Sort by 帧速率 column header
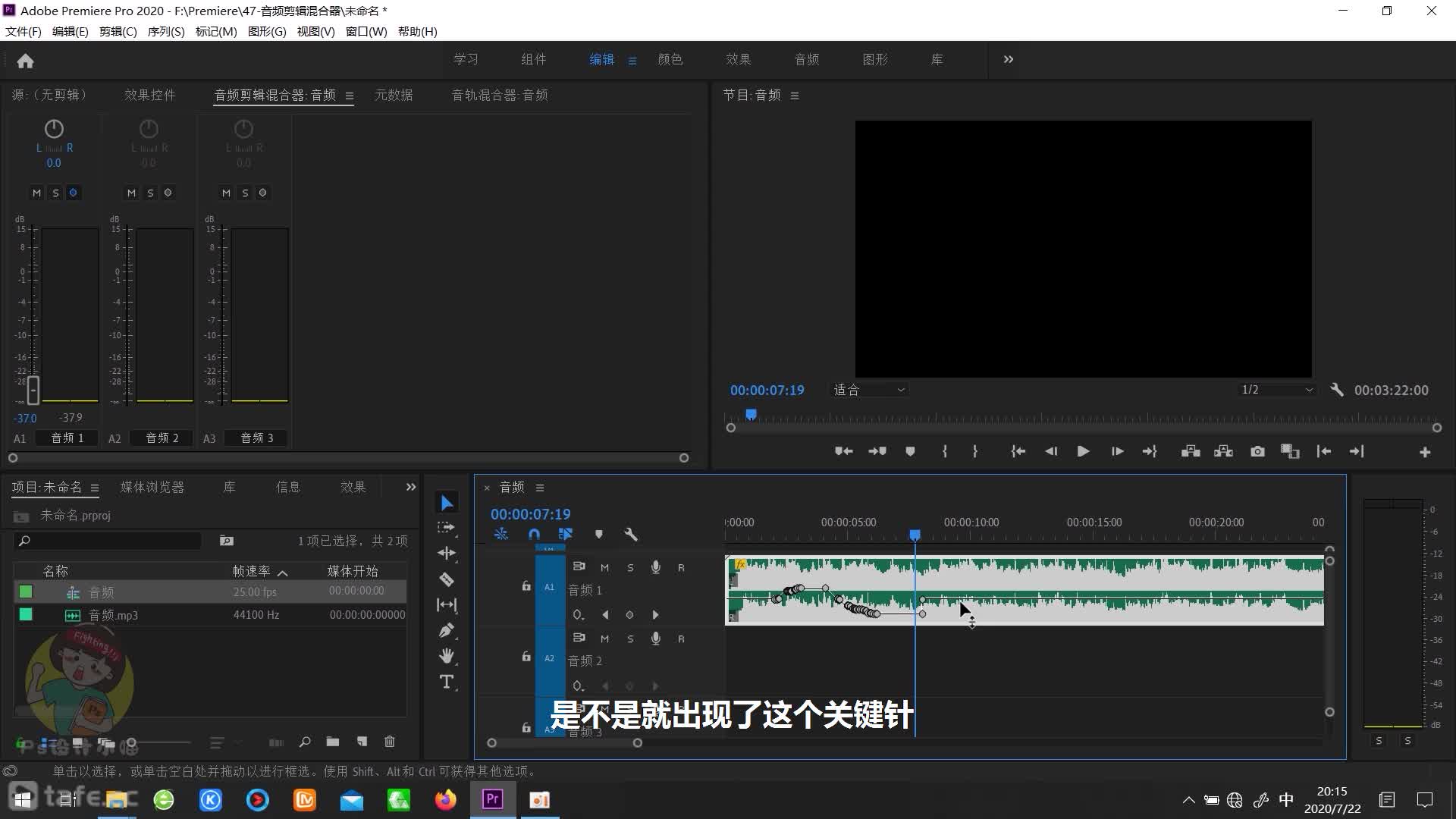Screen dimensions: 1456x819 tap(251, 572)
